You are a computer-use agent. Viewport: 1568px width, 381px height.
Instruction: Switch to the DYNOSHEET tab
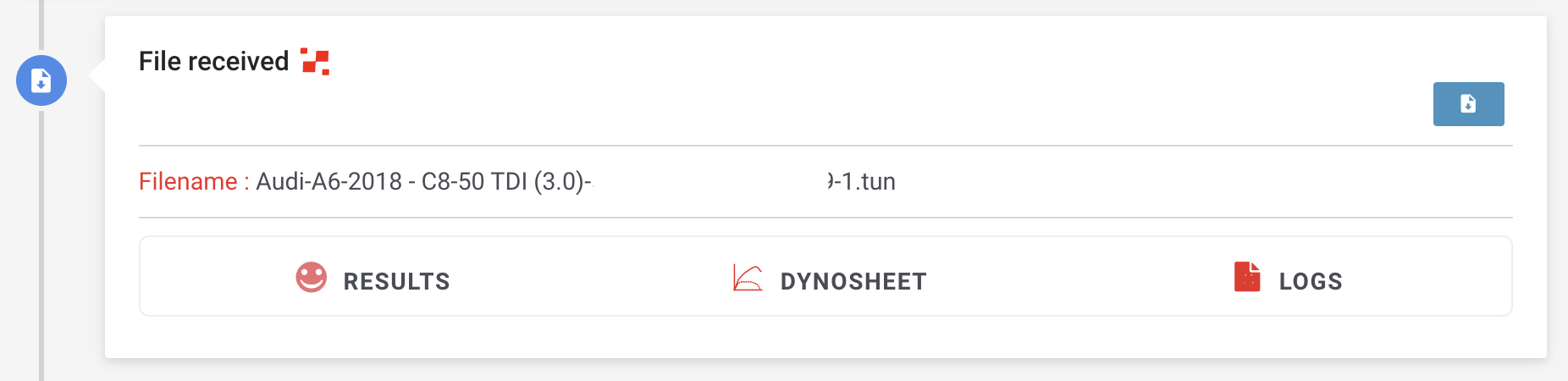coord(853,281)
